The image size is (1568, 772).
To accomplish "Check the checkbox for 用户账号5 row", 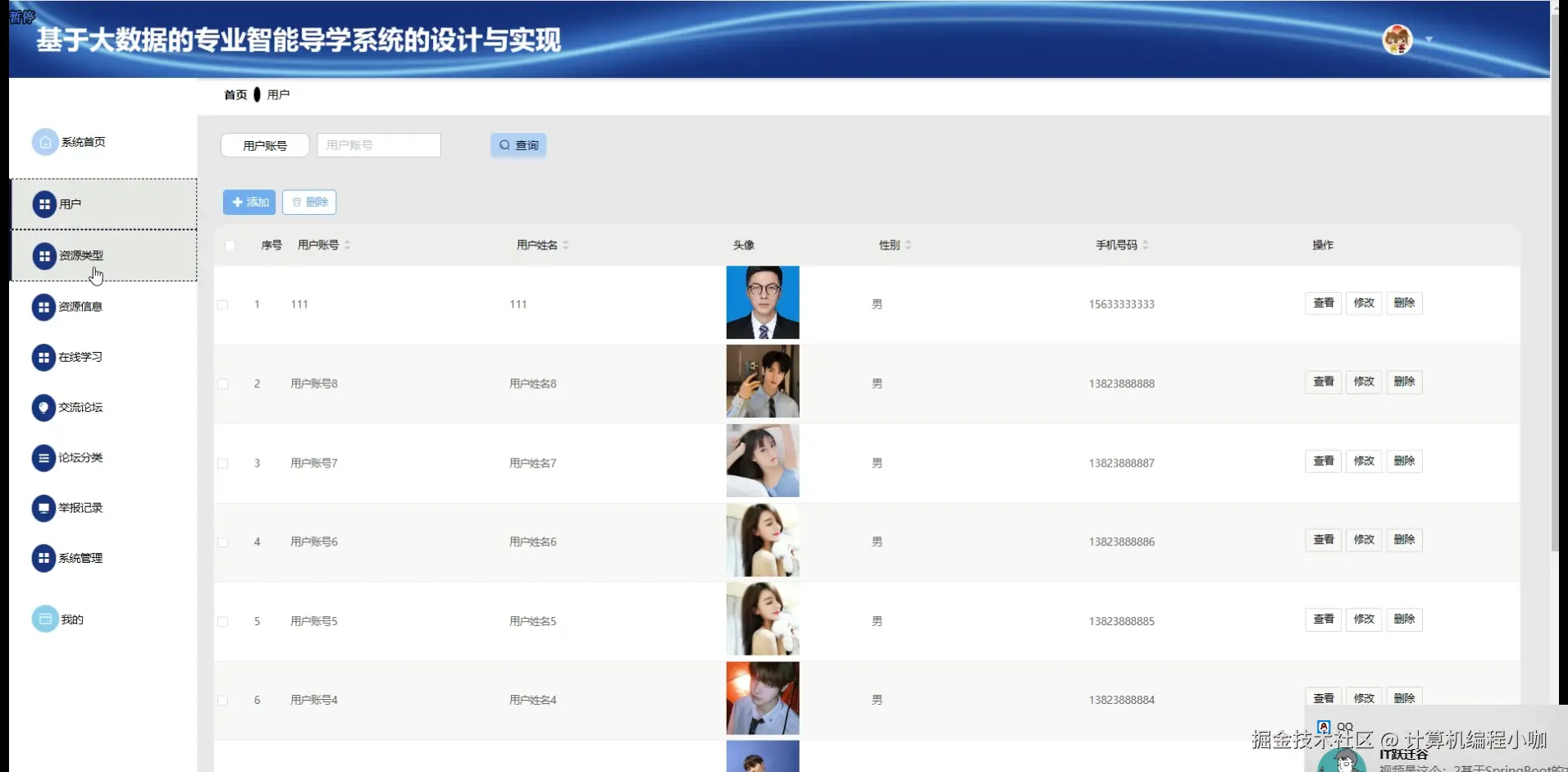I will pyautogui.click(x=222, y=622).
